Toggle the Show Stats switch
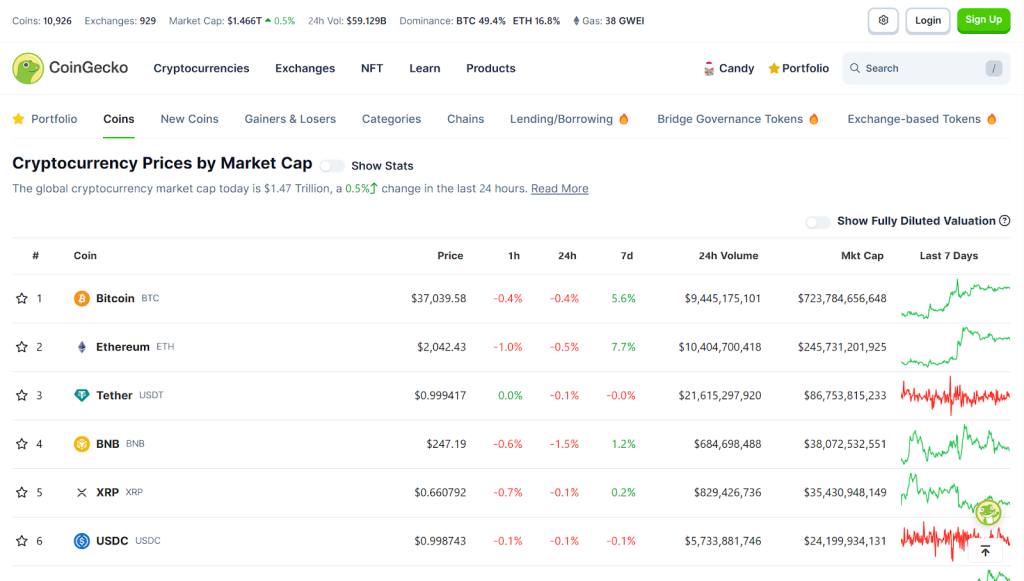1024x581 pixels. click(332, 166)
